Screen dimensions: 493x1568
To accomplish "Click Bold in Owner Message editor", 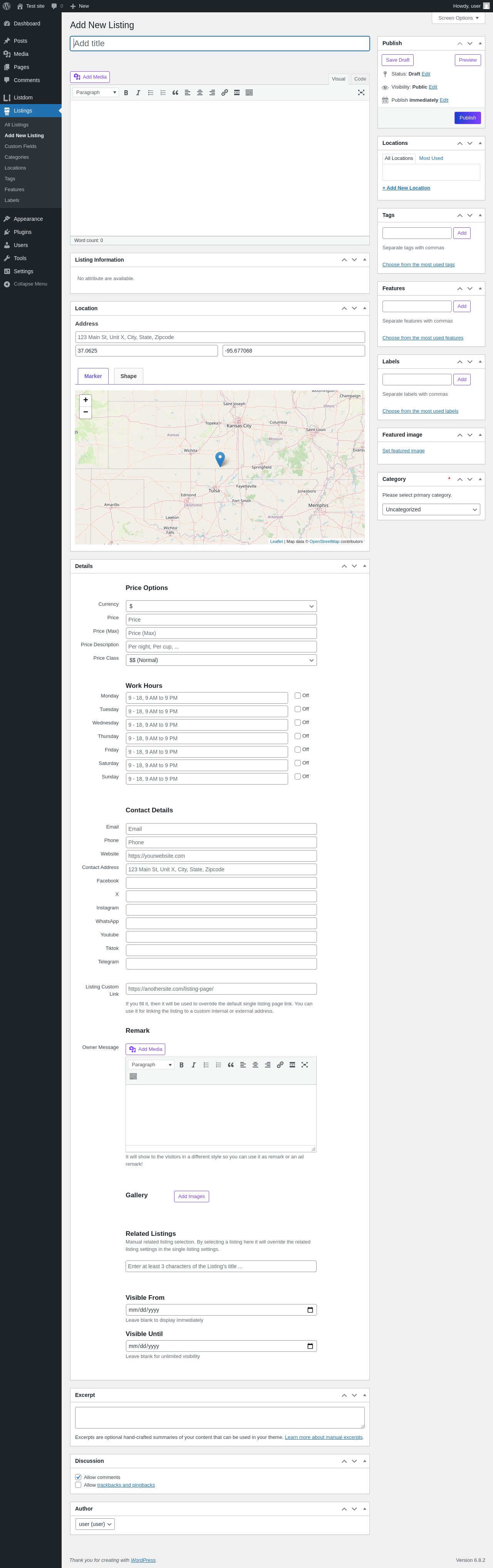I will point(181,1065).
